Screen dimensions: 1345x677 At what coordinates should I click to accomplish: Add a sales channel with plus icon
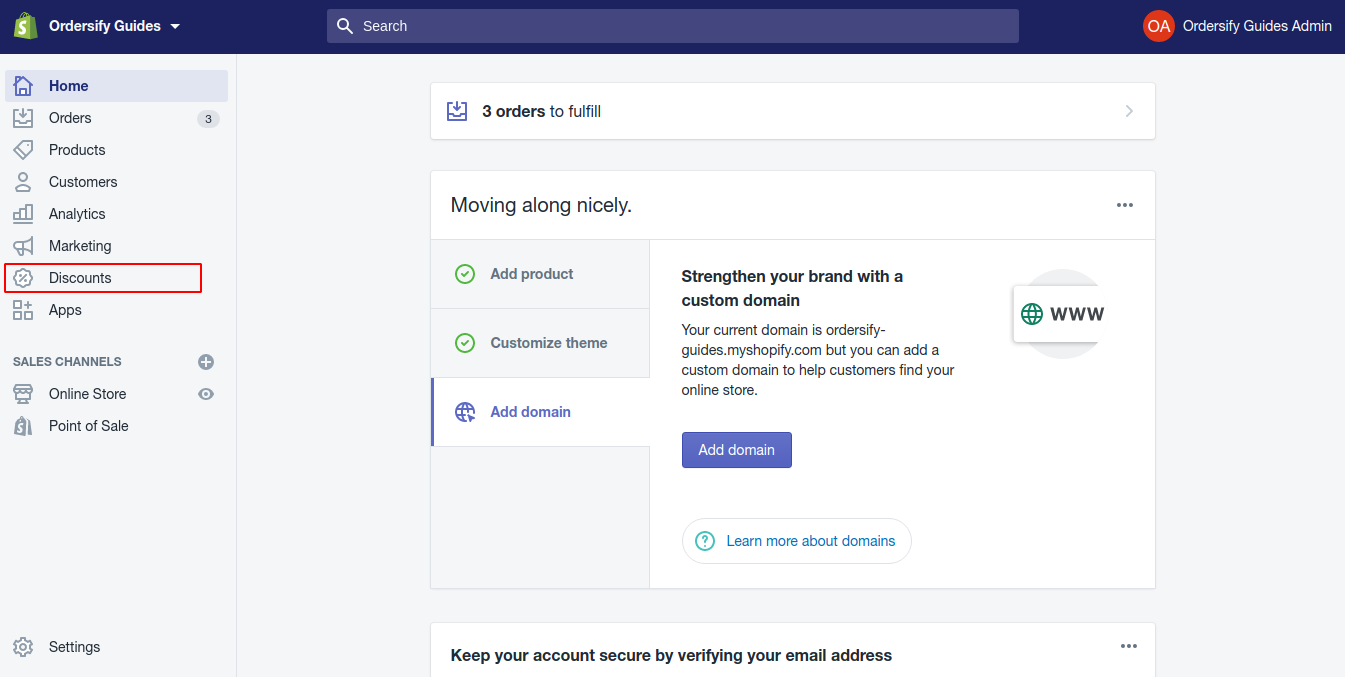point(206,362)
